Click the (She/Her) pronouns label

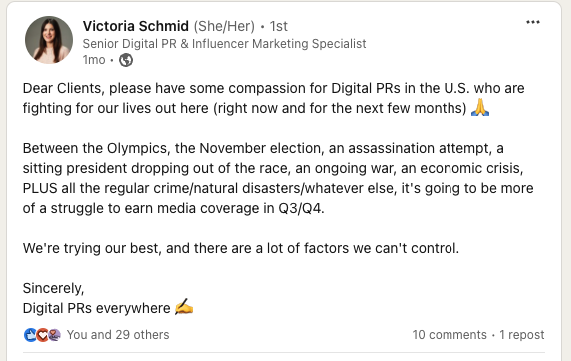coord(224,26)
